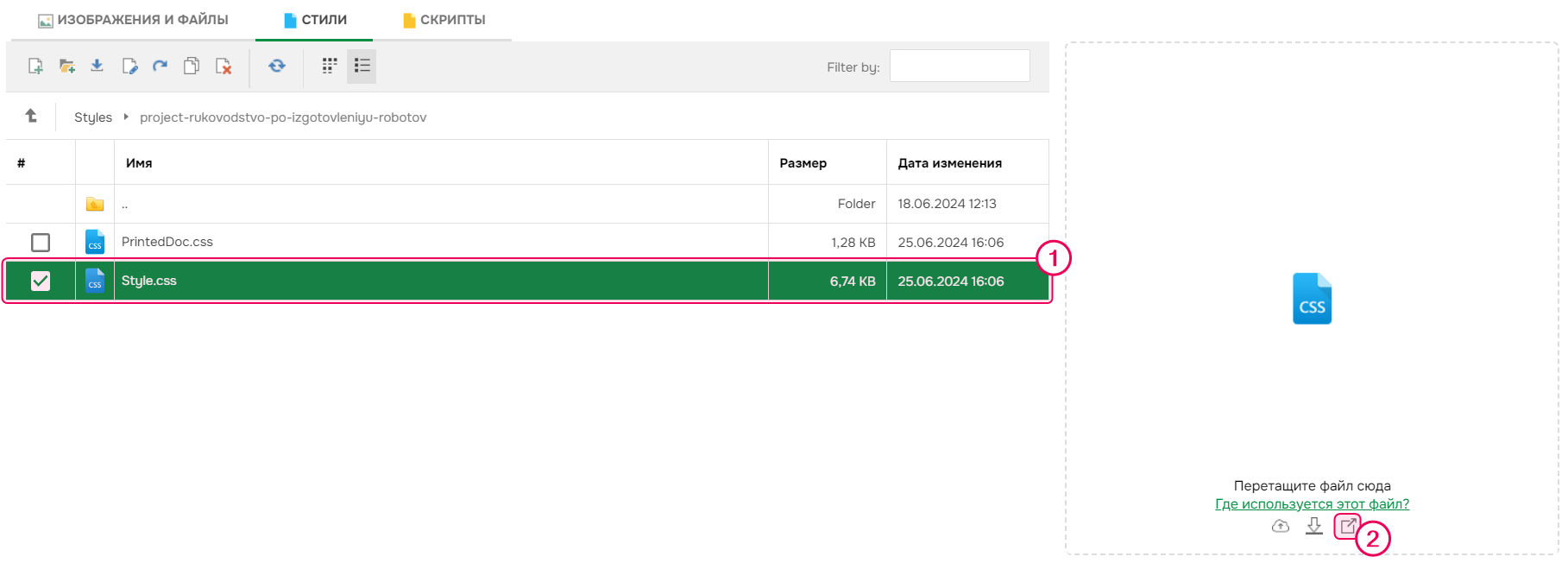This screenshot has height=563, width=1568.
Task: Click the copy file icon
Action: 192,66
